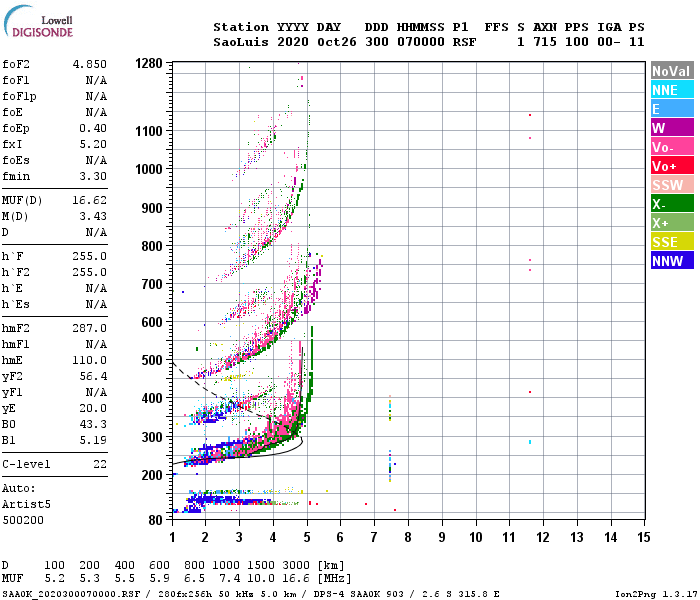The width and height of the screenshot is (700, 600).
Task: Click the 80 y-axis label
Action: point(155,520)
